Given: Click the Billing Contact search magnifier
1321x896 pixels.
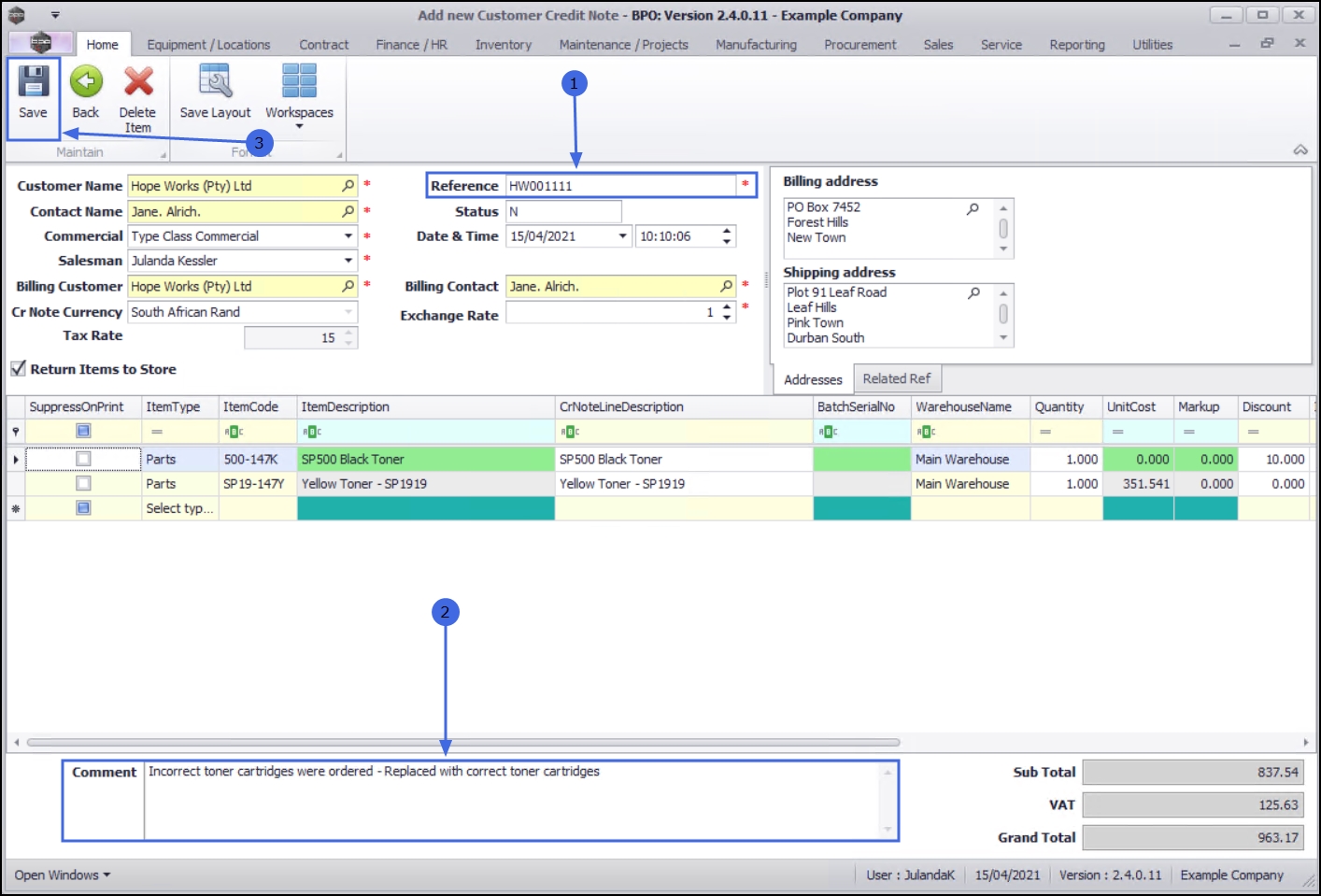Looking at the screenshot, I should [x=727, y=286].
